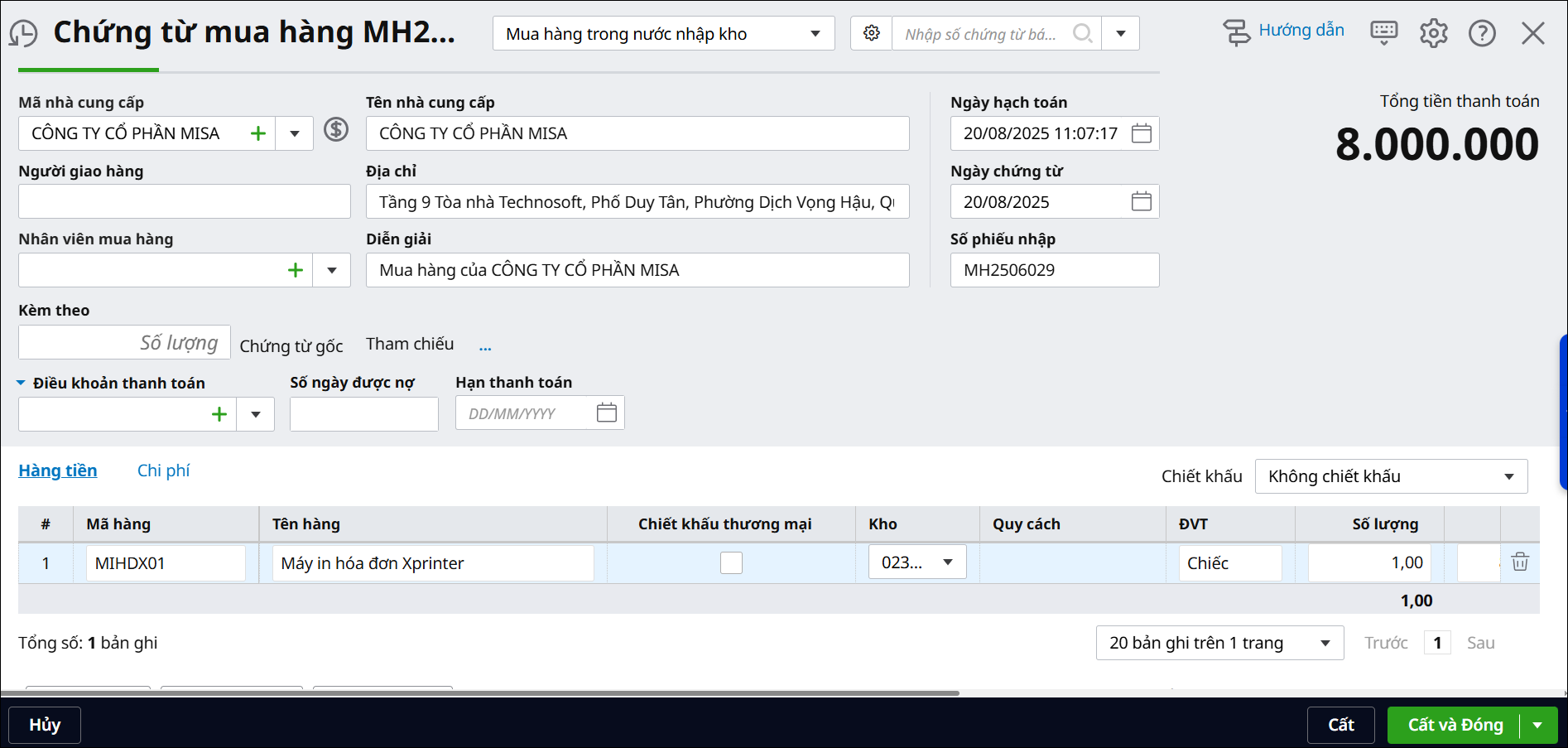
Task: Click the Tham chiếu ellipsis button
Action: [485, 346]
